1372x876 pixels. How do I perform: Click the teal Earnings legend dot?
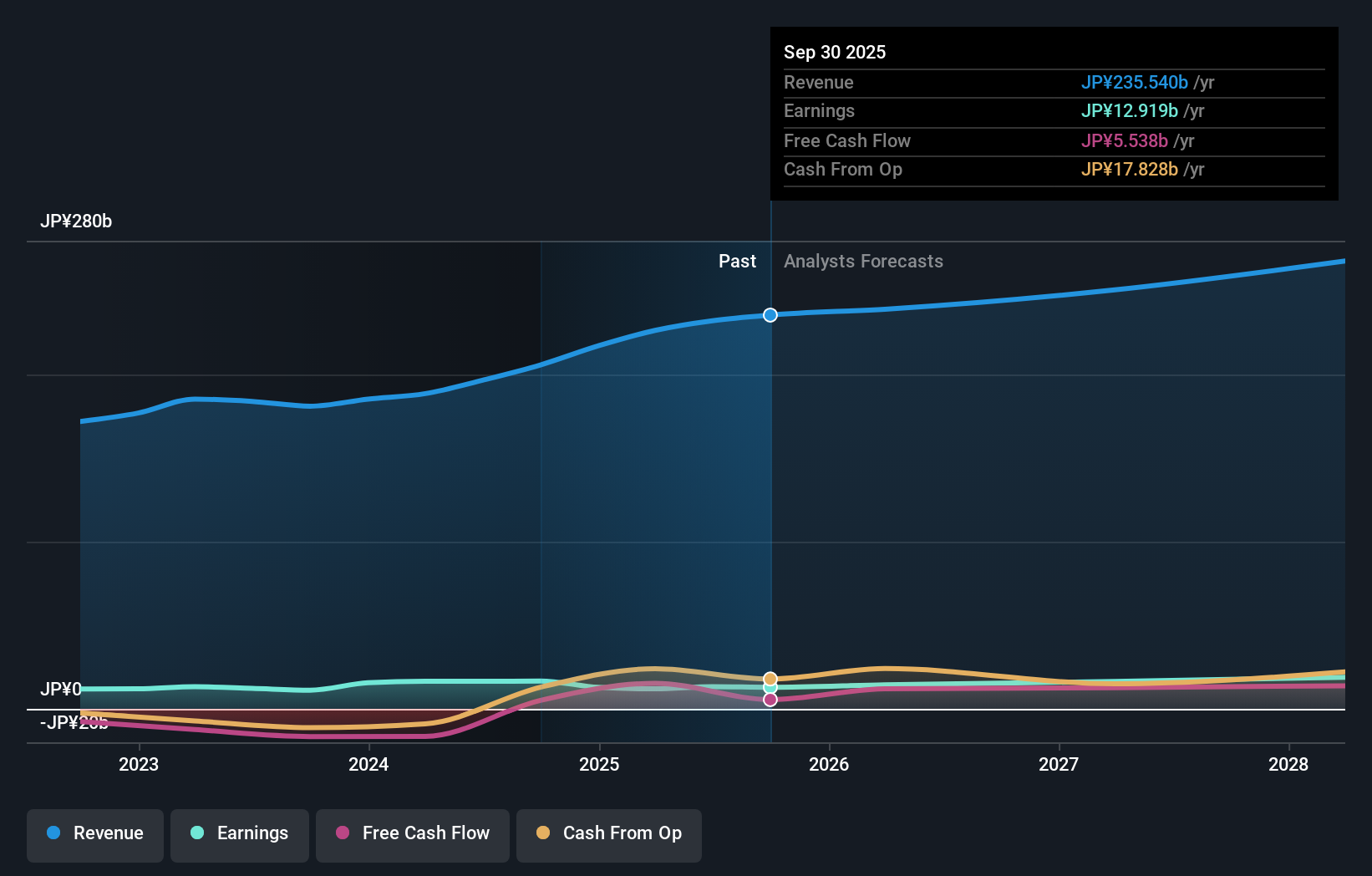196,833
